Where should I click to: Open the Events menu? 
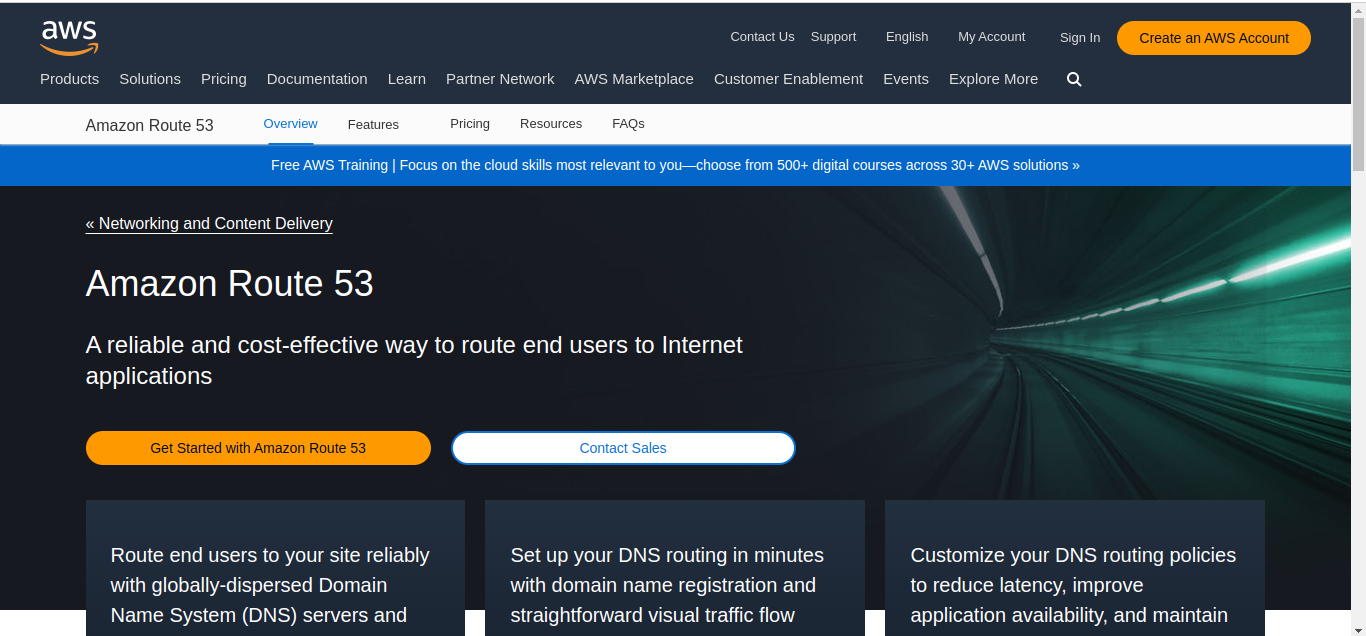click(906, 79)
